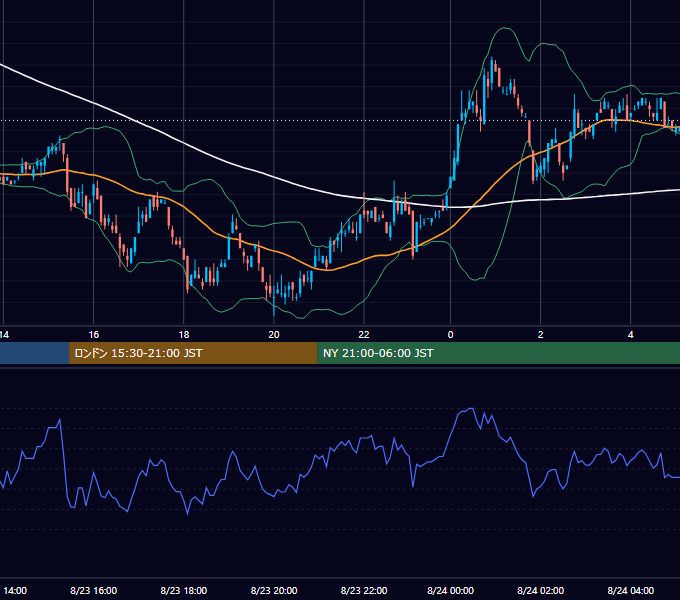This screenshot has height=600, width=680.
Task: Click the 8/23 22:00 label on oscillator axis
Action: click(x=364, y=590)
